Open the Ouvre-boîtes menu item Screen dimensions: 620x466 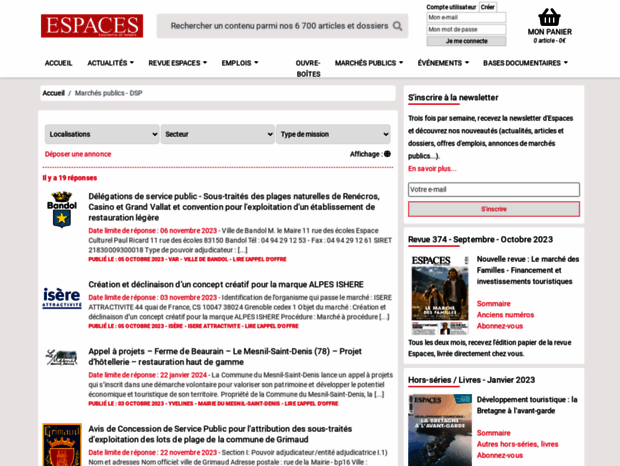tap(308, 68)
